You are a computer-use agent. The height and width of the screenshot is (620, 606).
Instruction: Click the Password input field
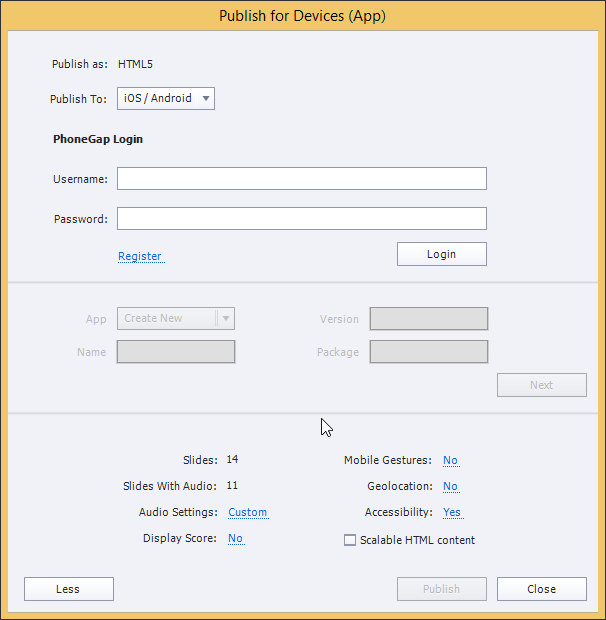(302, 218)
